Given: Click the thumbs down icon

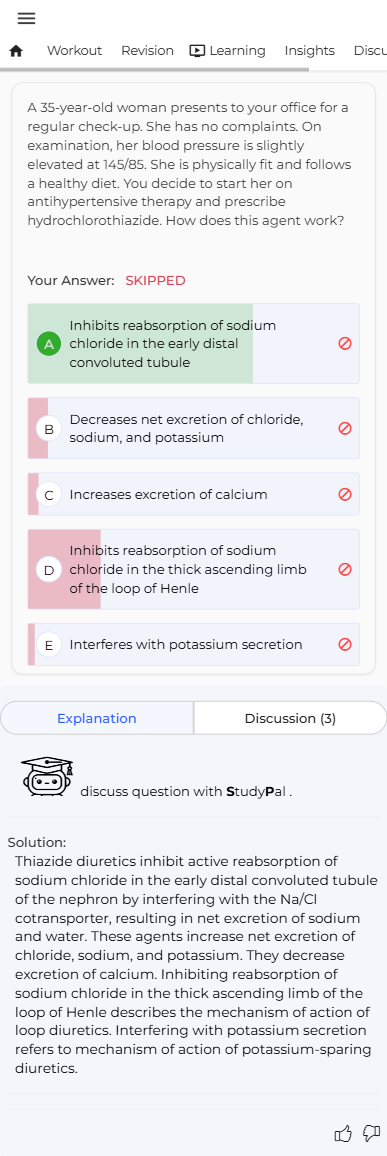Looking at the screenshot, I should 372,1132.
